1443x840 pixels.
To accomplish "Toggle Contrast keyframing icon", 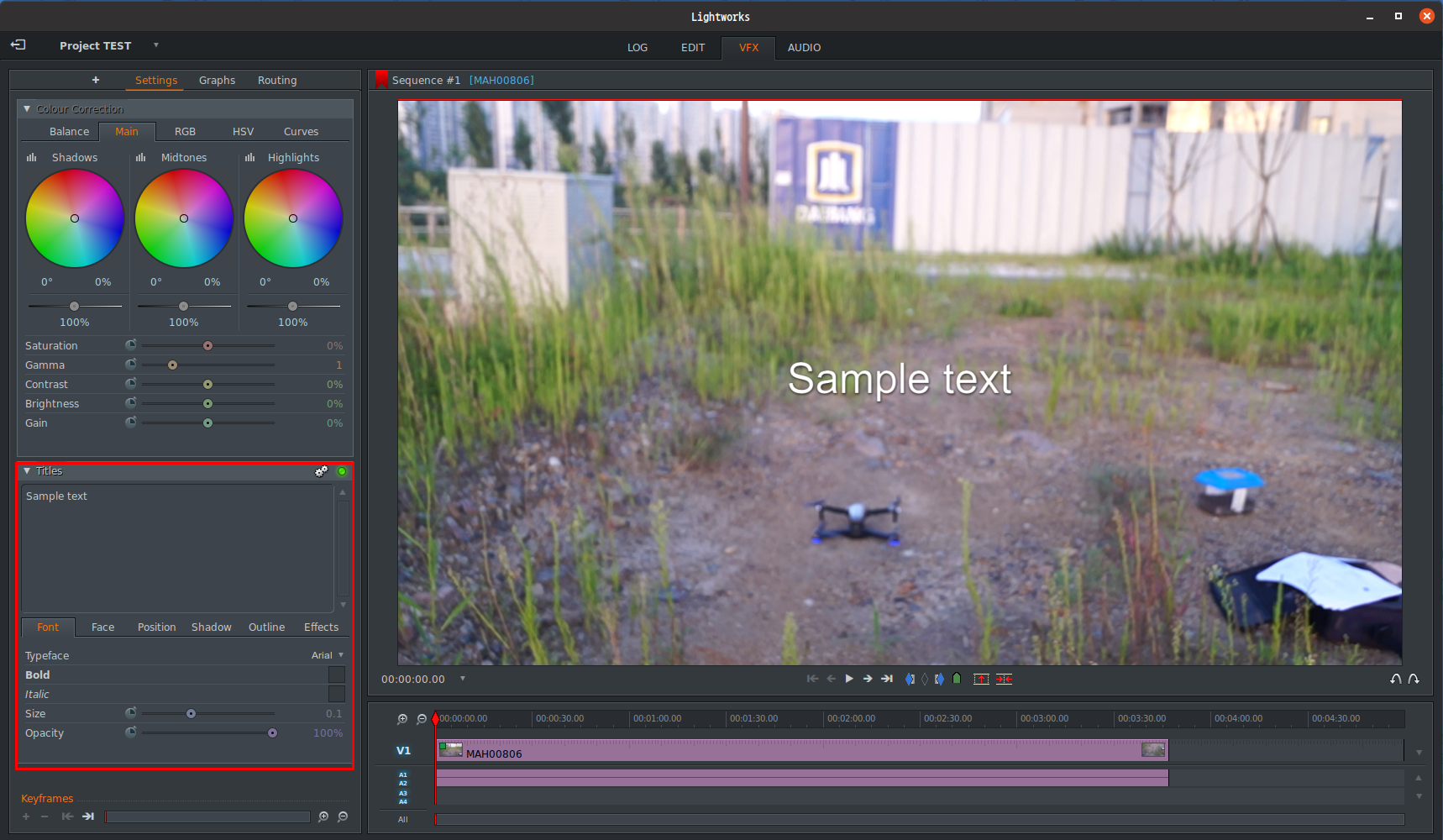I will click(x=131, y=384).
